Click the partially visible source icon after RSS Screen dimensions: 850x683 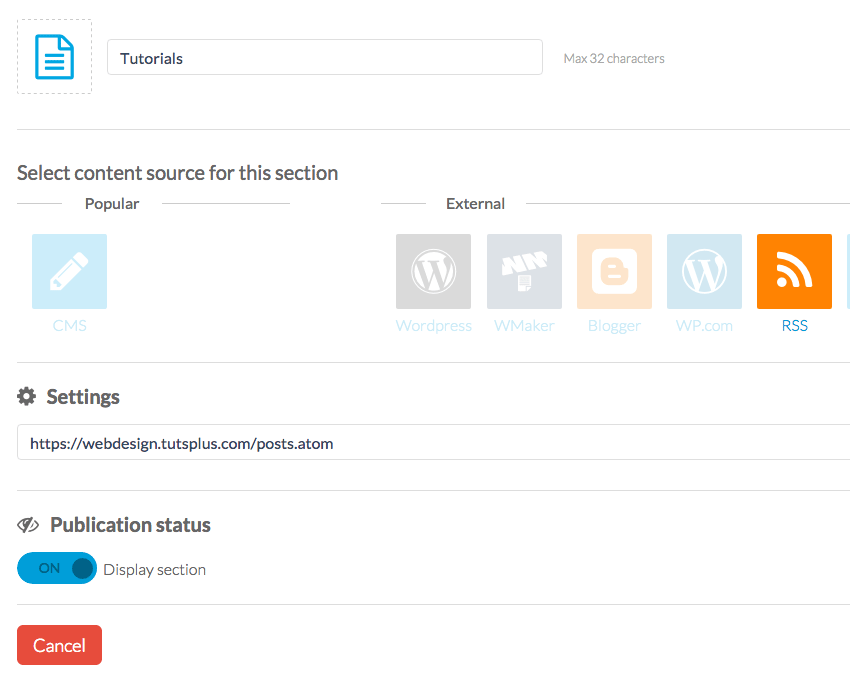[848, 271]
